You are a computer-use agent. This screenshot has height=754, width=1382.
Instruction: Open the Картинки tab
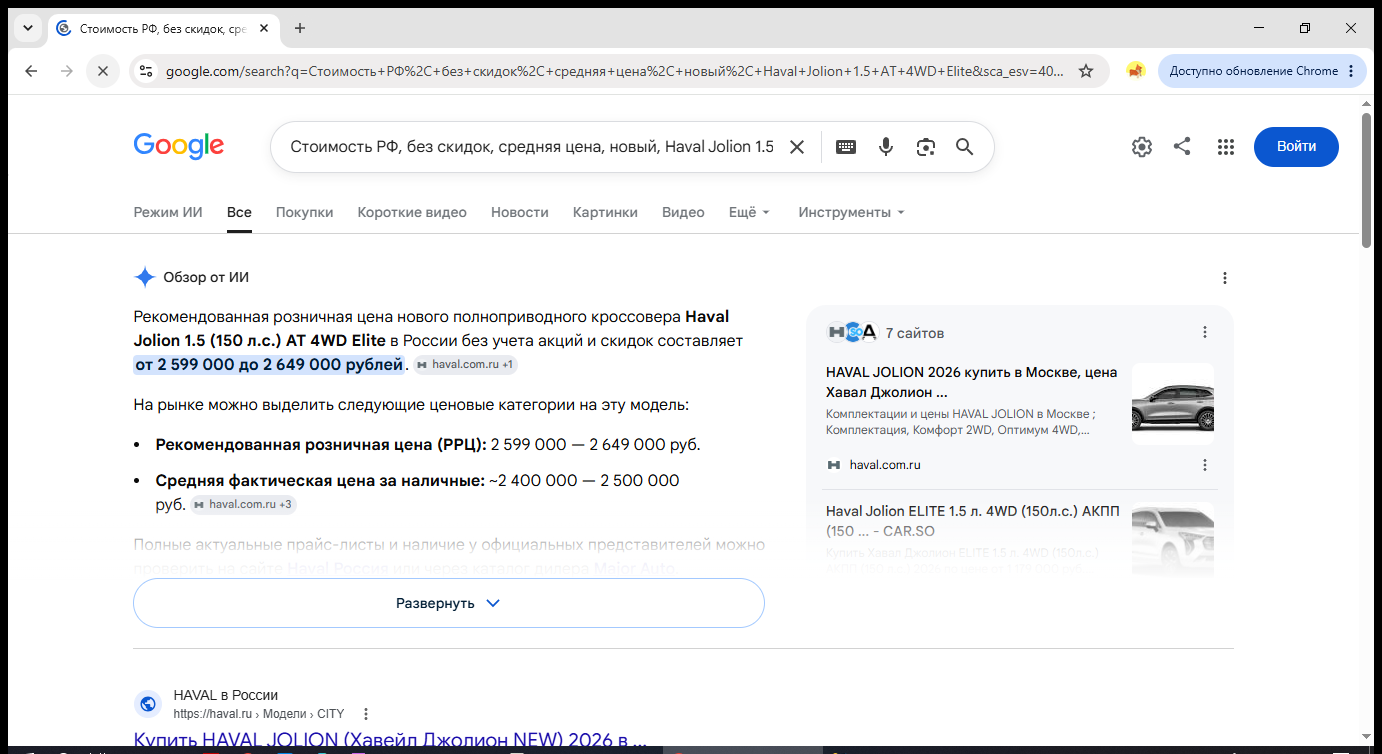605,212
